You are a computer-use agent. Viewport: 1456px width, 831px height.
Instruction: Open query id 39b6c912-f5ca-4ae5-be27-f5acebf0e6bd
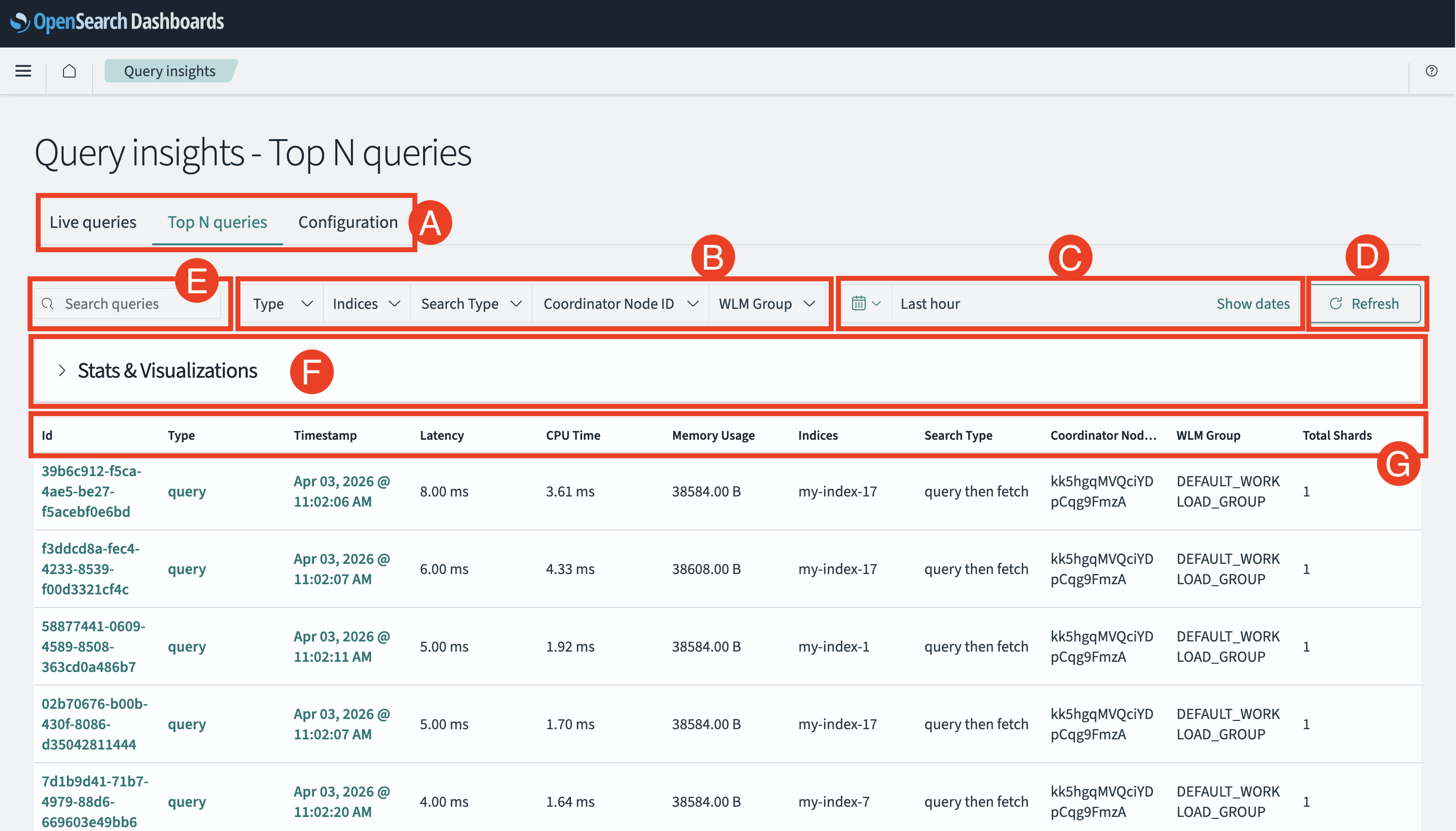click(x=91, y=492)
